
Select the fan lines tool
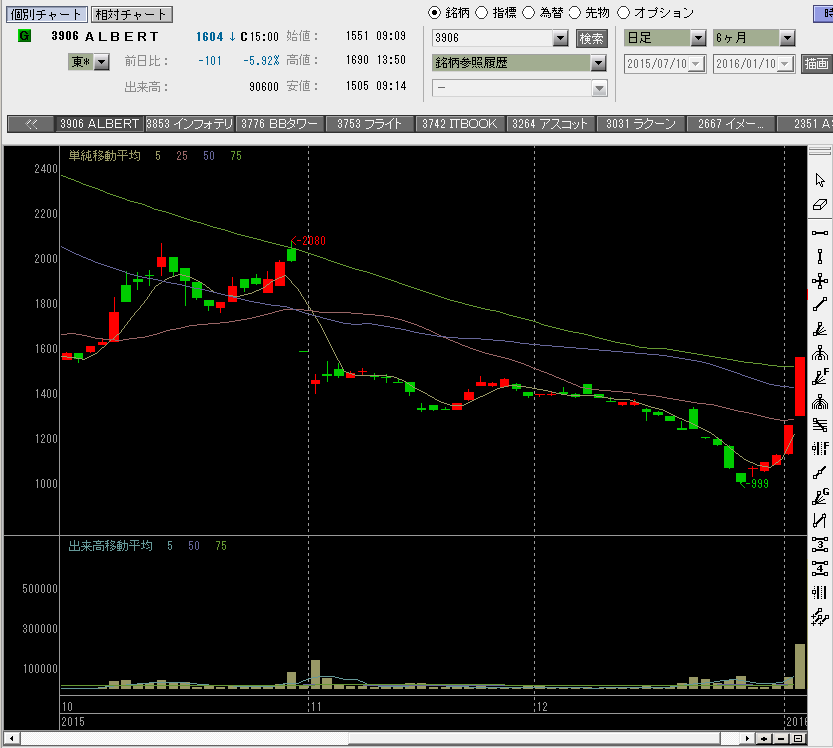pyautogui.click(x=820, y=329)
